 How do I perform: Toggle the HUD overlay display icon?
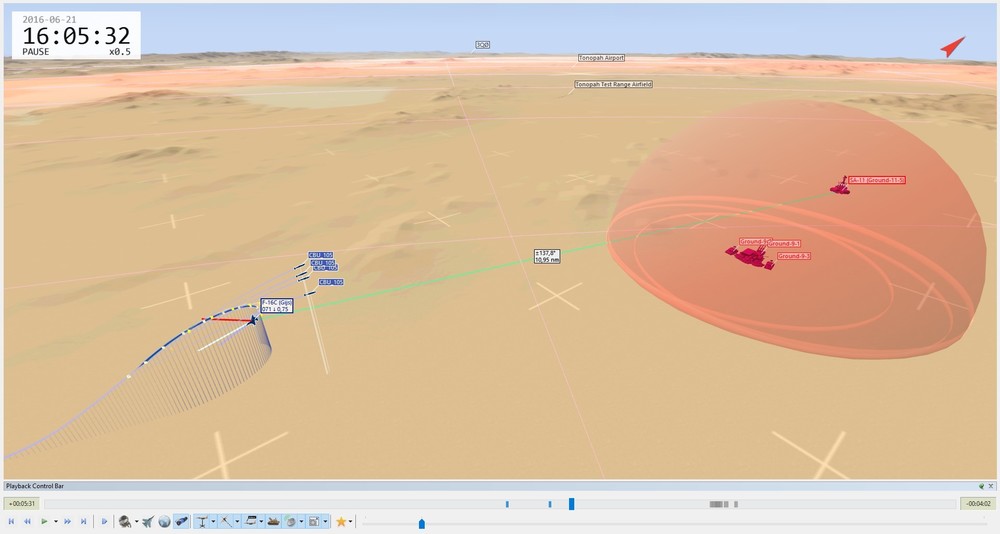click(251, 522)
